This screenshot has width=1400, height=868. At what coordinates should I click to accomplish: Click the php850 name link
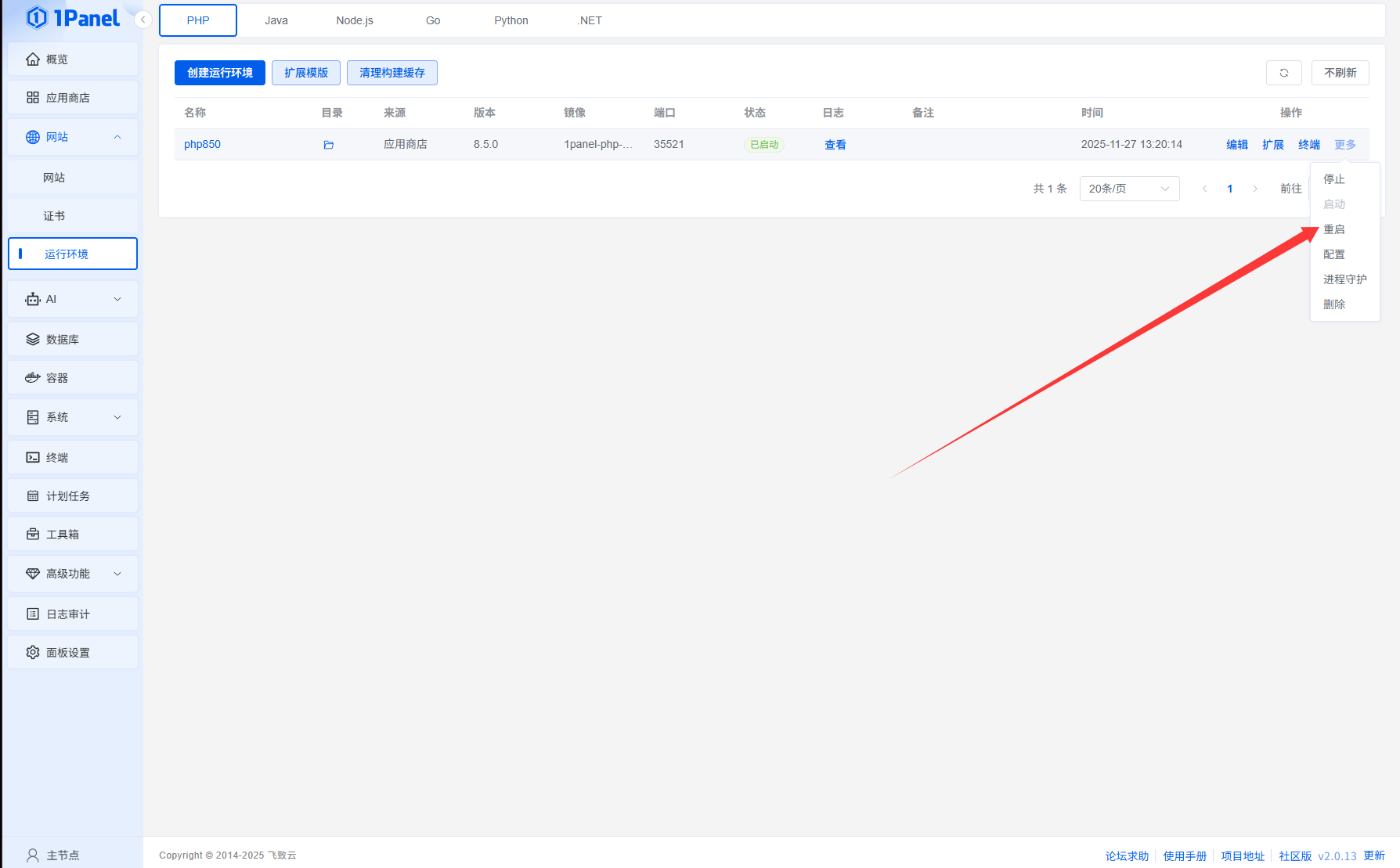tap(202, 144)
